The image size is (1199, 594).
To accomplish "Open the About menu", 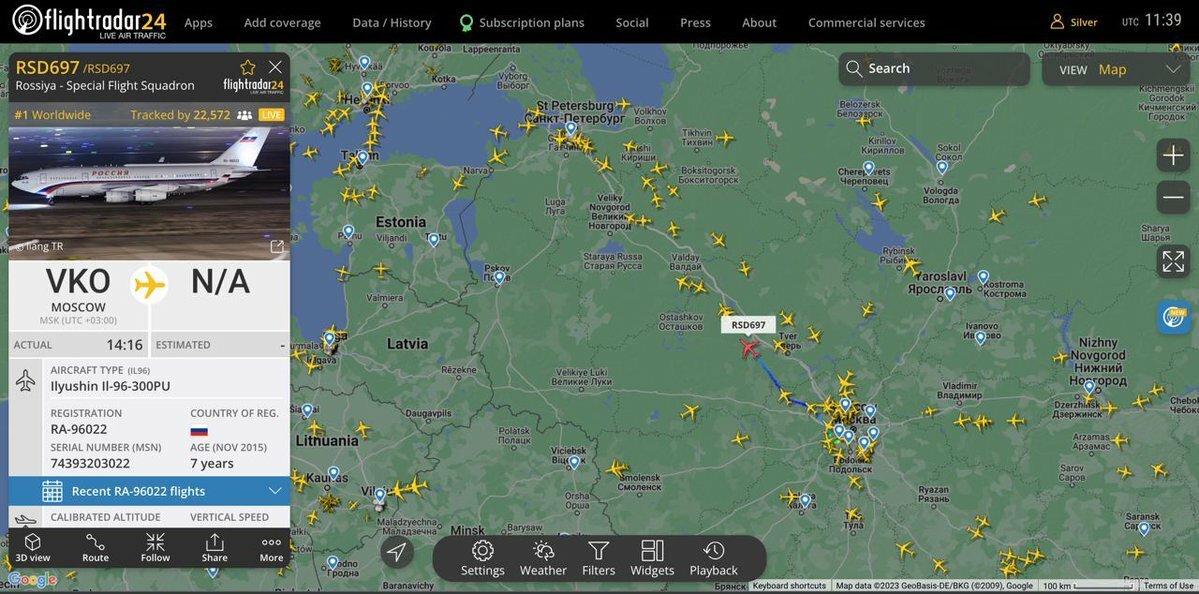I will pyautogui.click(x=759, y=23).
